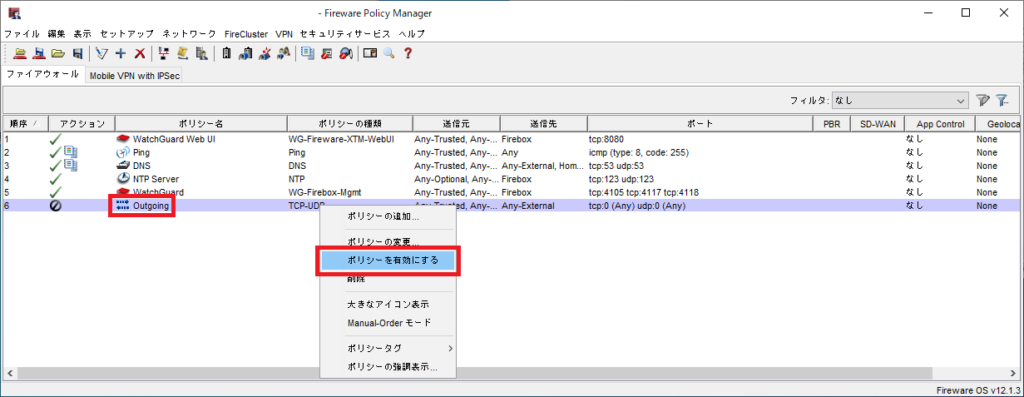Select the Ping policy name

(x=141, y=152)
